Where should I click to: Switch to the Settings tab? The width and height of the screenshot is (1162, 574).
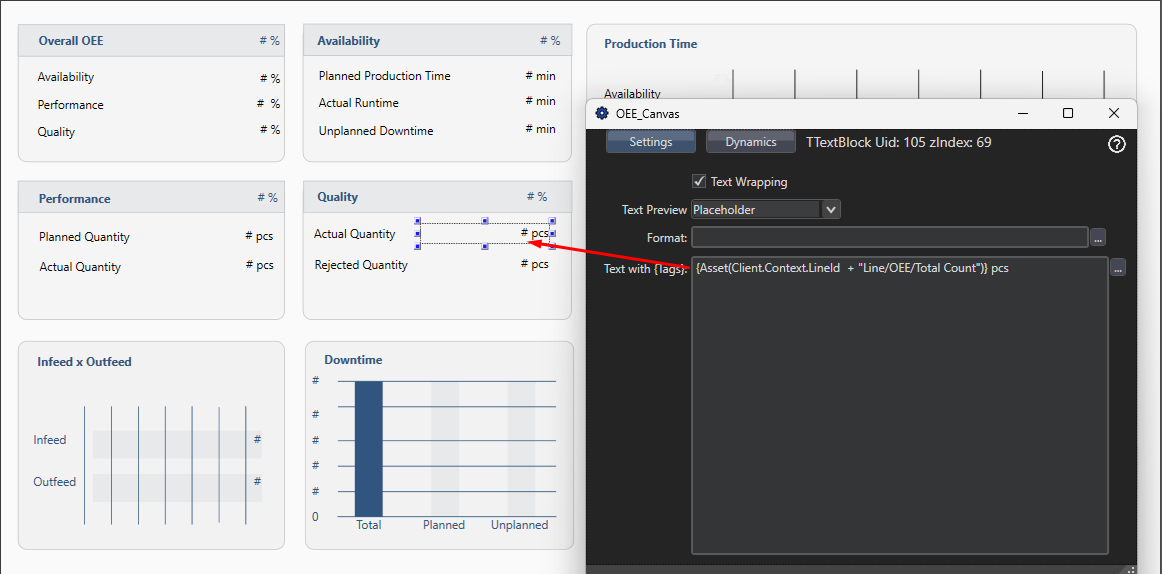[650, 142]
